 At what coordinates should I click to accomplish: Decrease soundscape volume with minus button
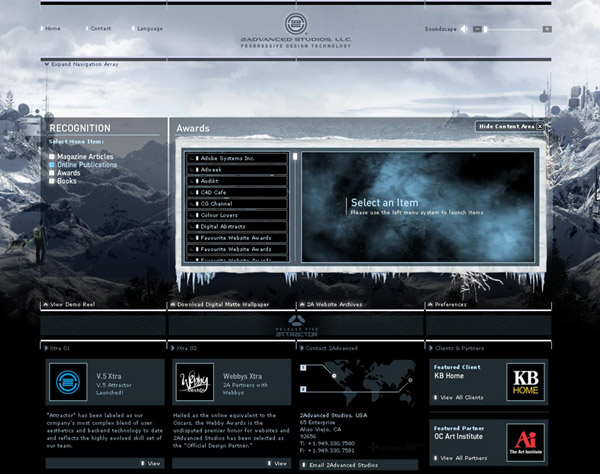point(477,29)
